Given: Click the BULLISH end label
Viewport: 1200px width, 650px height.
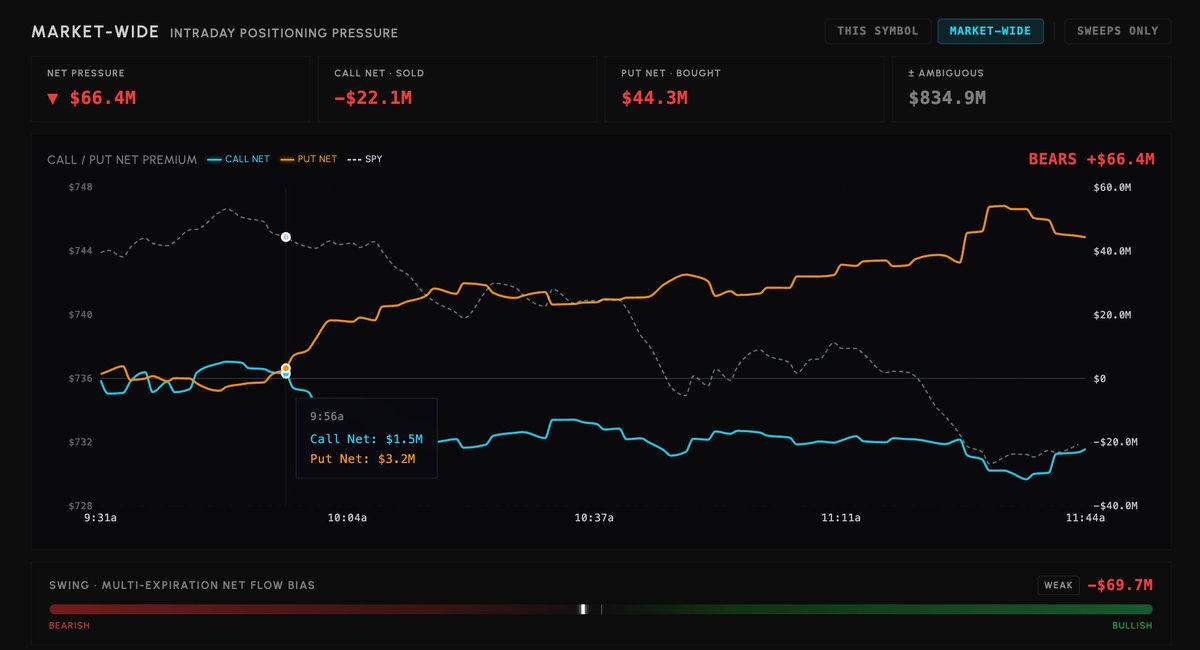Looking at the screenshot, I should tap(1132, 626).
